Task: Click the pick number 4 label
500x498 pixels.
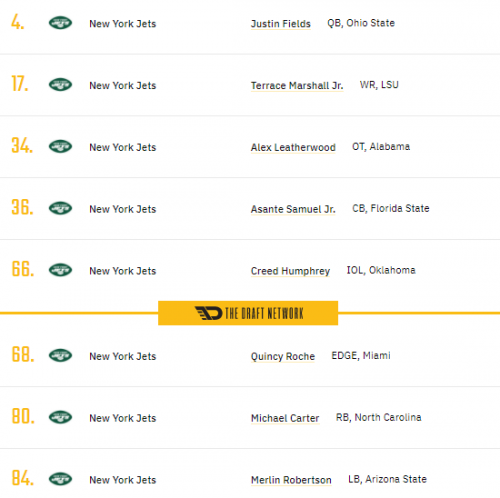Action: tap(18, 22)
